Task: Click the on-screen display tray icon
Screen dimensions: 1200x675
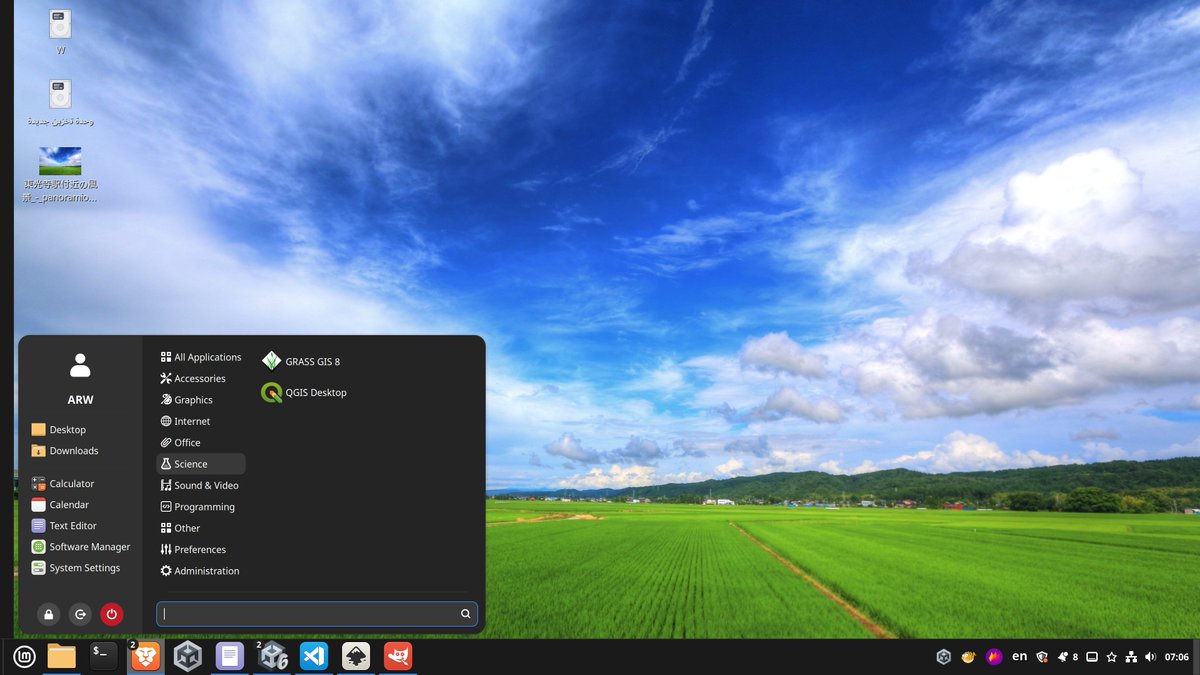Action: (1092, 657)
